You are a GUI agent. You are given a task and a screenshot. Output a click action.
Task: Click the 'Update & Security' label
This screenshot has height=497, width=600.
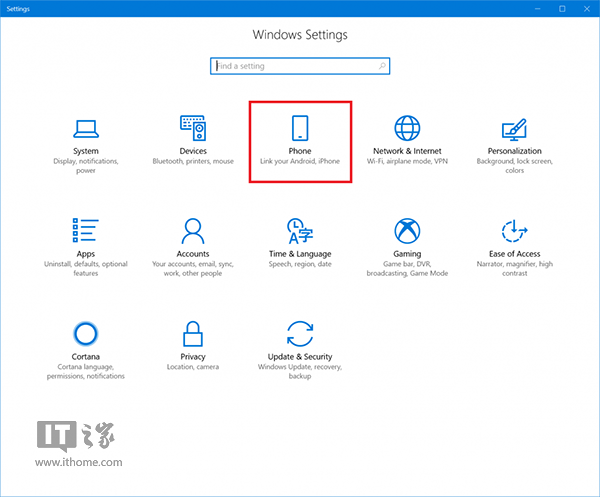tap(300, 357)
